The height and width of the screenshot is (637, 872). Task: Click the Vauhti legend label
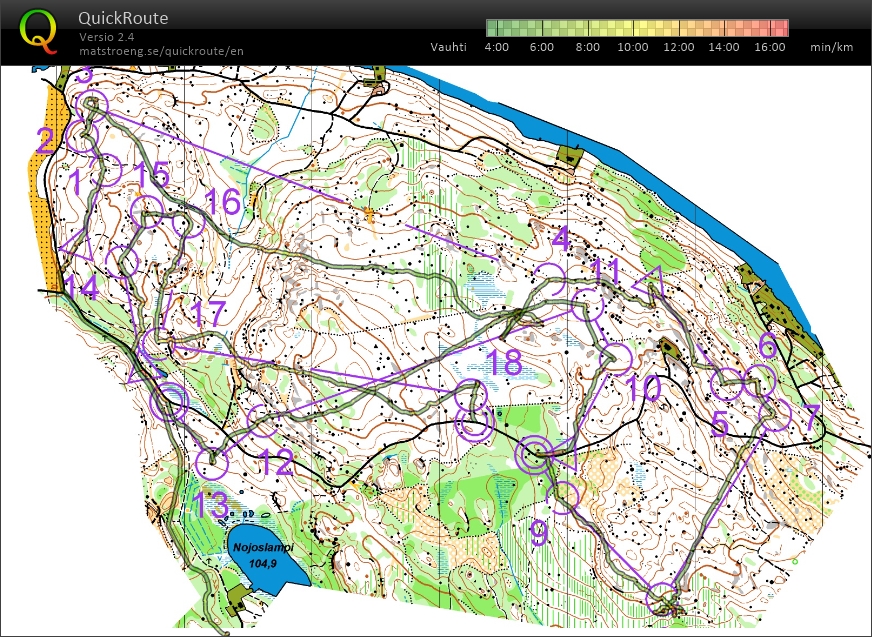448,47
